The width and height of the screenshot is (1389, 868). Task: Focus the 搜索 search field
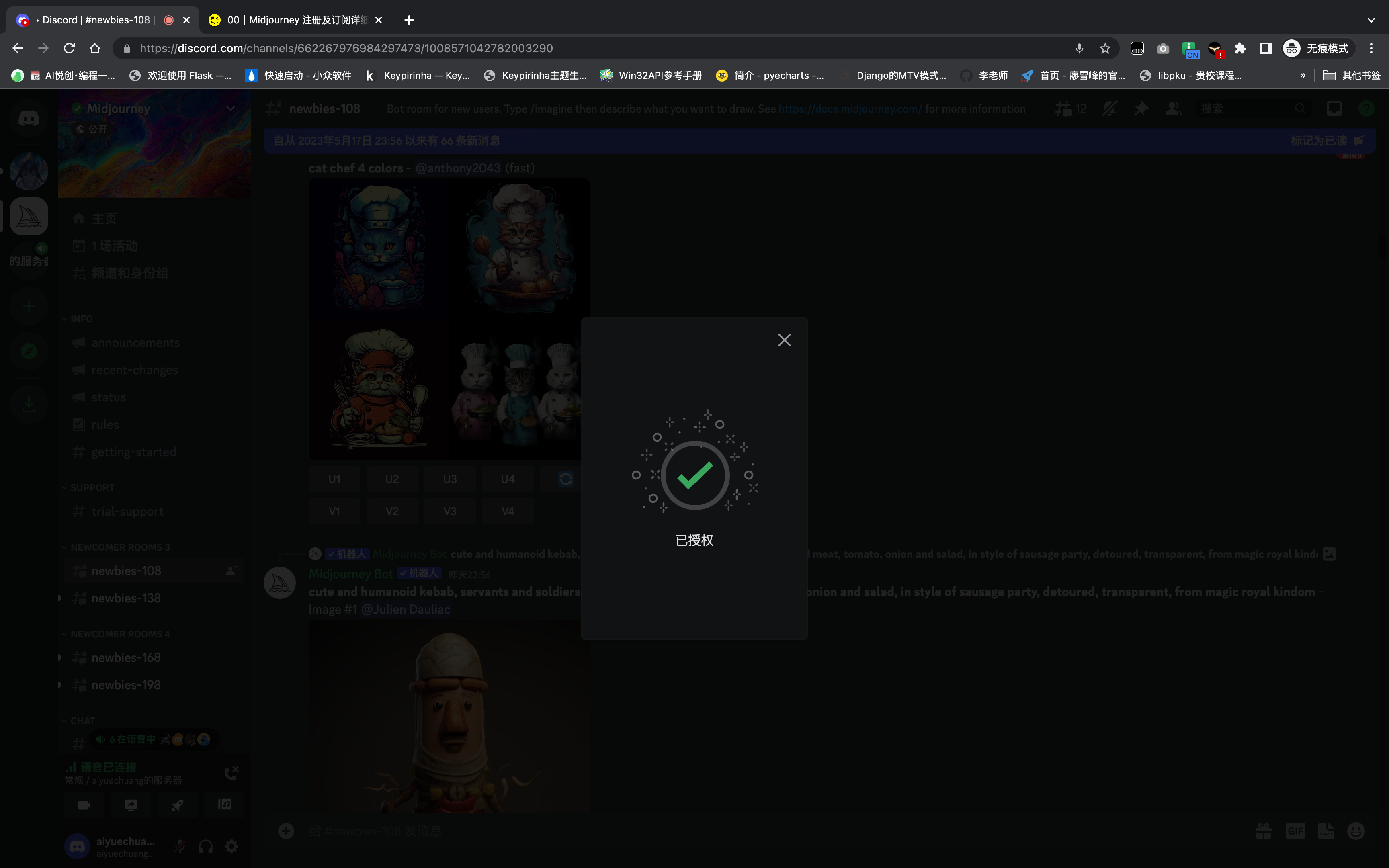[x=1254, y=108]
